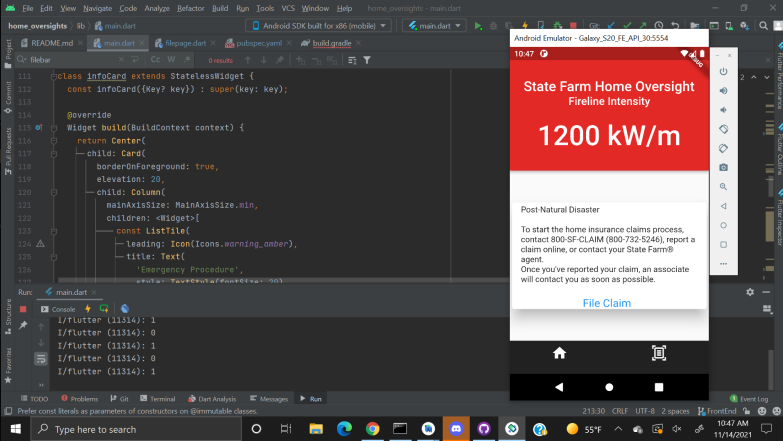Screen dimensions: 783x441
Task: Toggle Match Case in find bar
Action: (155, 59)
